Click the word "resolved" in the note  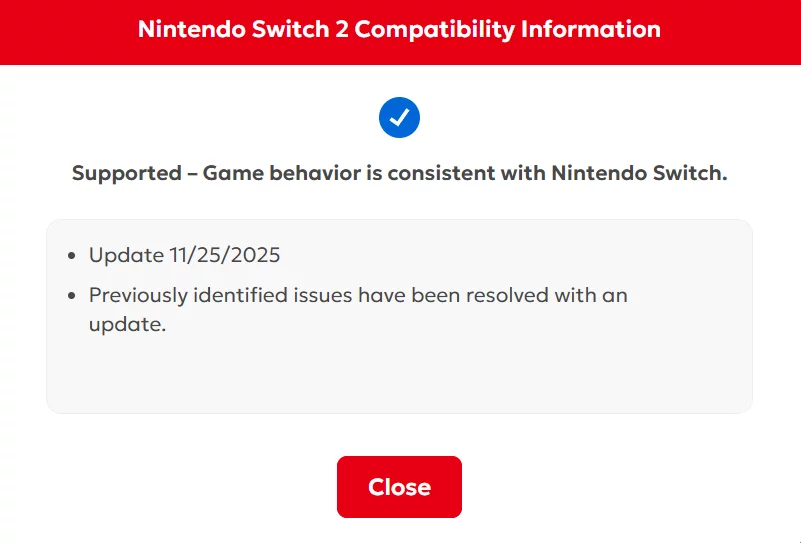(x=489, y=295)
